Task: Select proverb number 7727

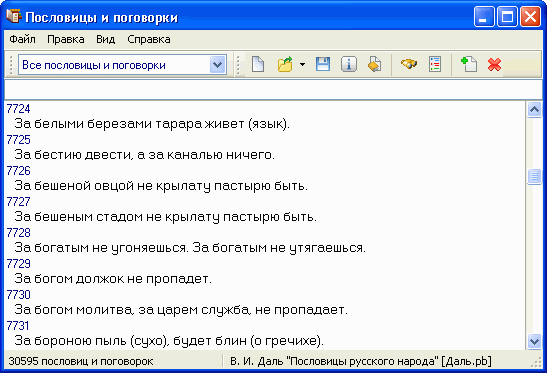Action: [x=18, y=202]
